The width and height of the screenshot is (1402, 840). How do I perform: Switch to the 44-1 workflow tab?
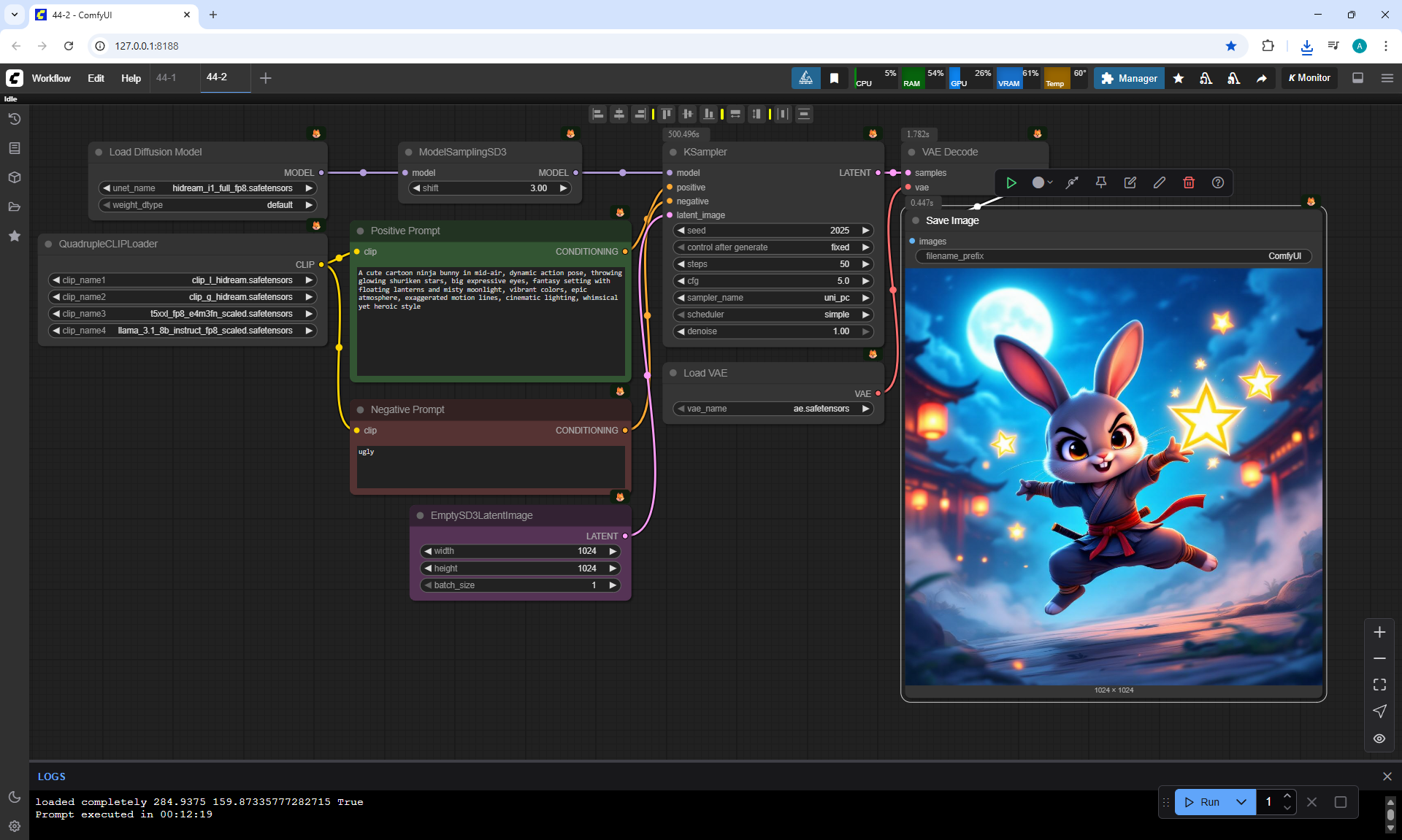[166, 77]
